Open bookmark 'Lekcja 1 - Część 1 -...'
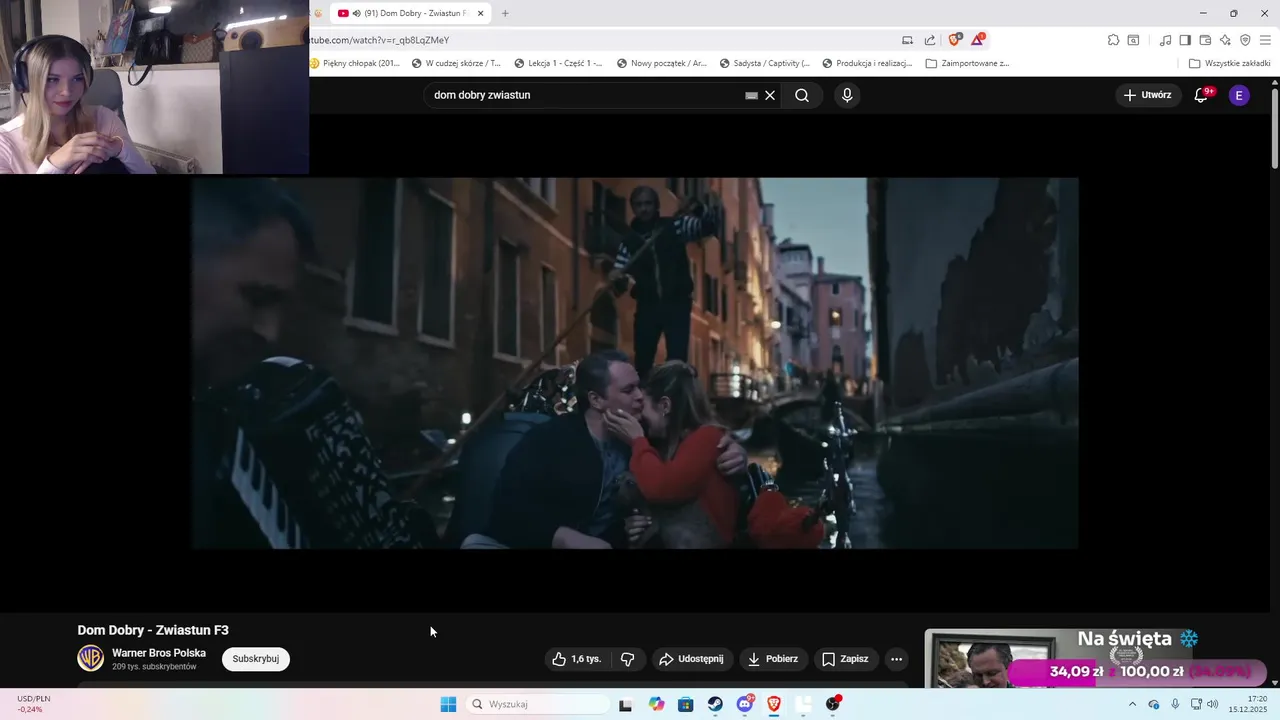Screen dimensions: 1280x720 [x=558, y=63]
